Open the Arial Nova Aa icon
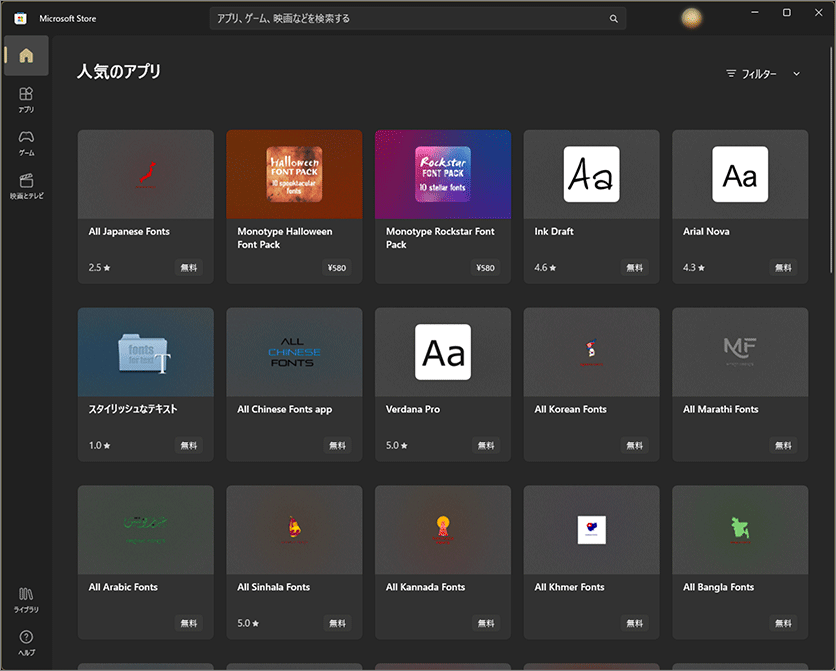Viewport: 836px width, 671px height. pos(740,174)
